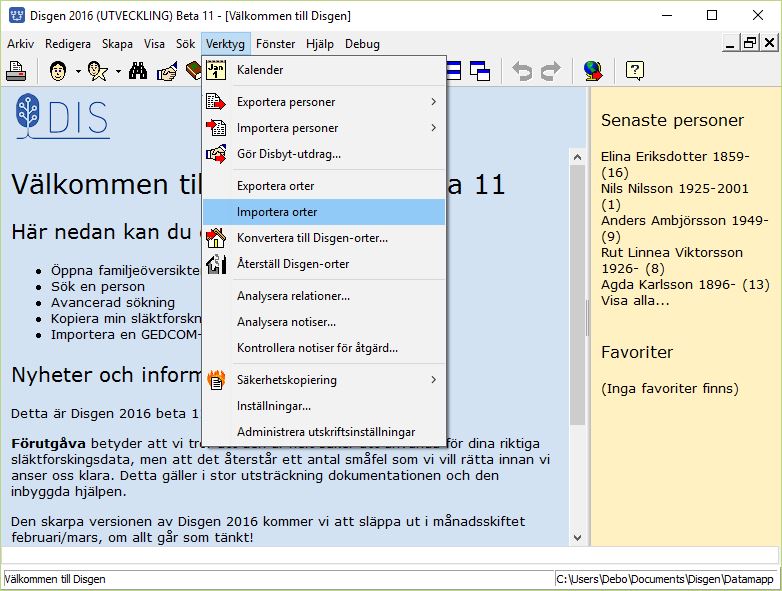Select Gör Disbyt-utdrag menu entry

tap(324, 154)
